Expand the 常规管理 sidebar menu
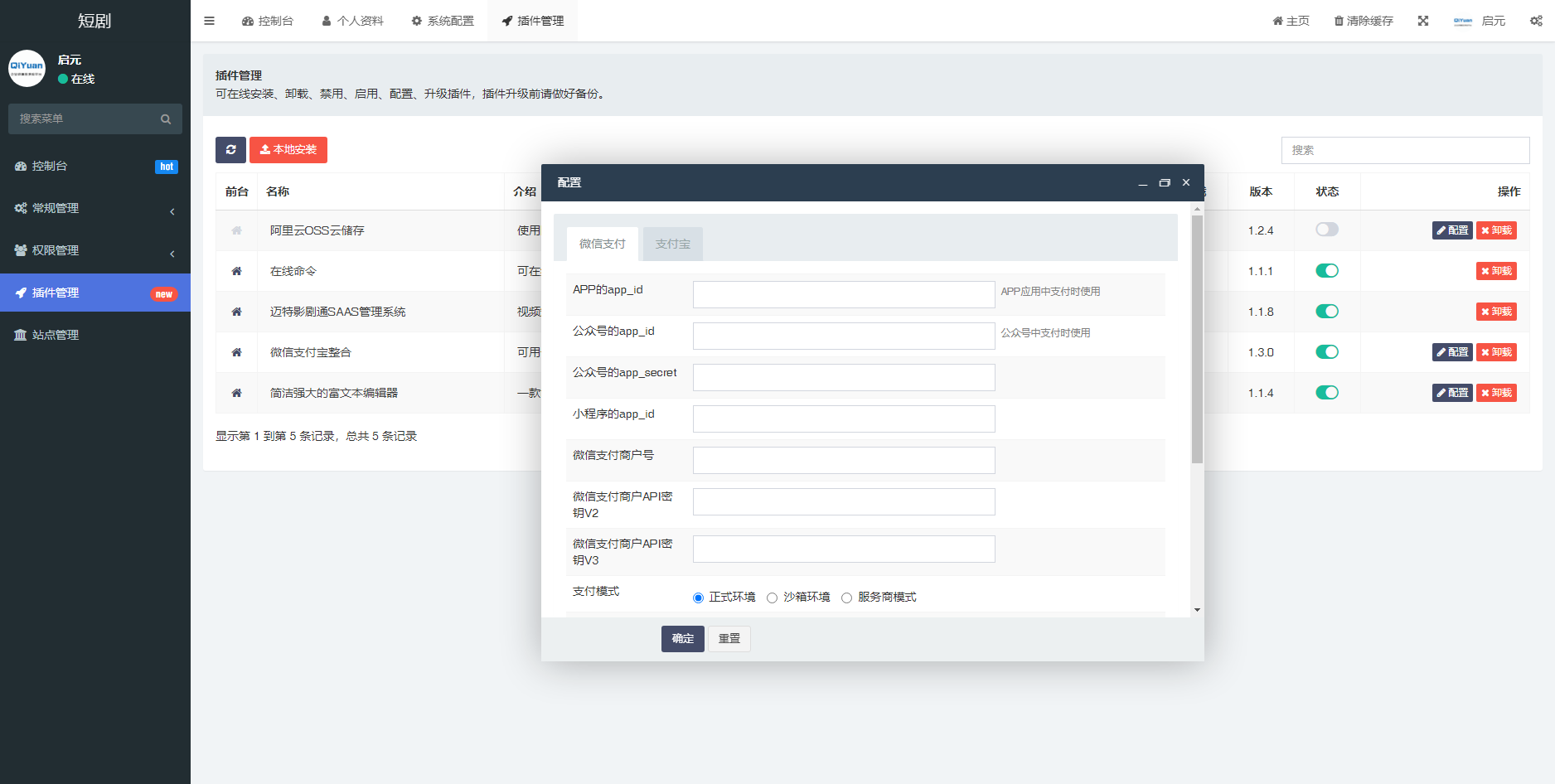Image resolution: width=1555 pixels, height=784 pixels. (94, 209)
